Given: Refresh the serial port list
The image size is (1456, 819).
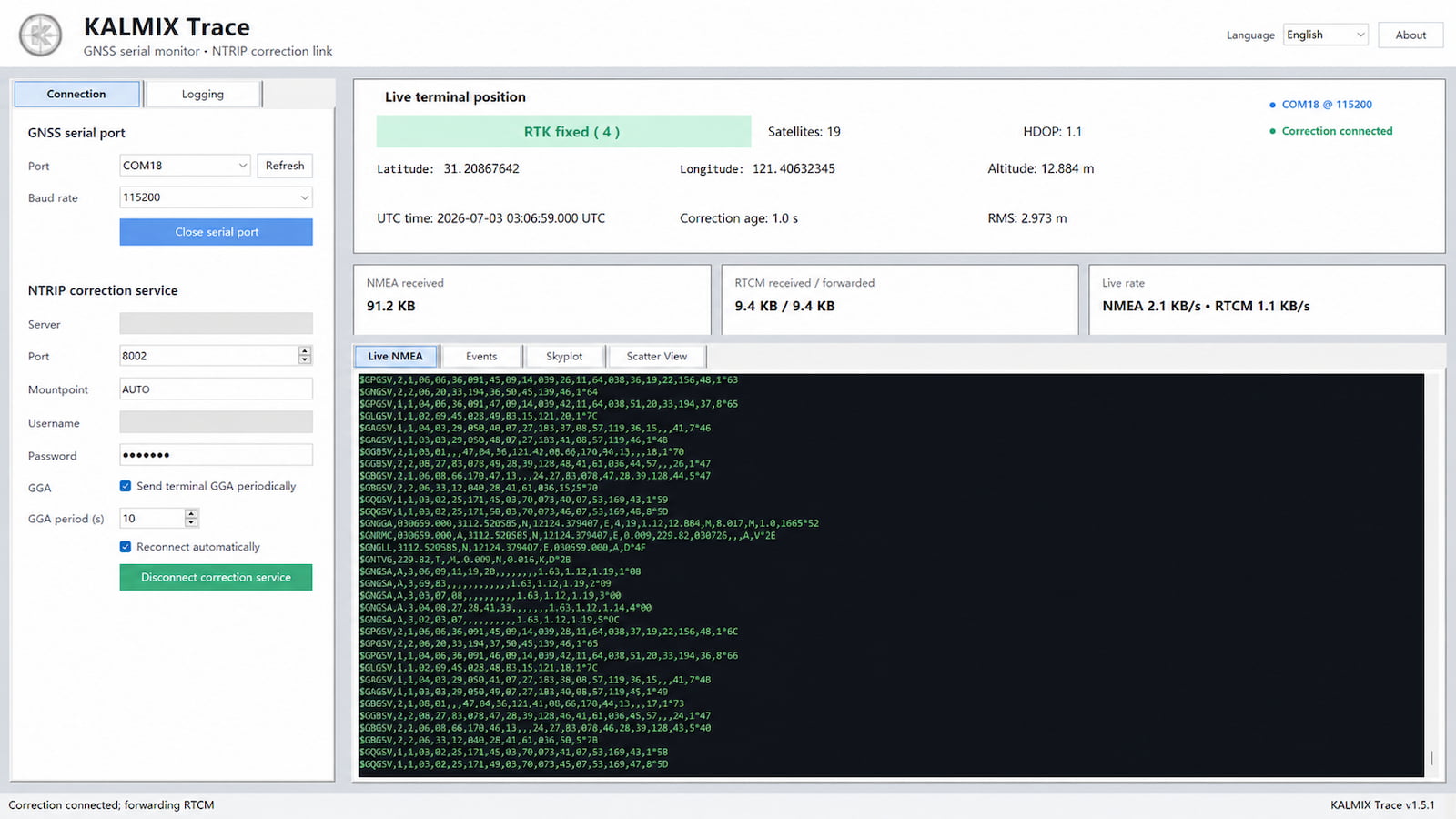Looking at the screenshot, I should tap(285, 166).
